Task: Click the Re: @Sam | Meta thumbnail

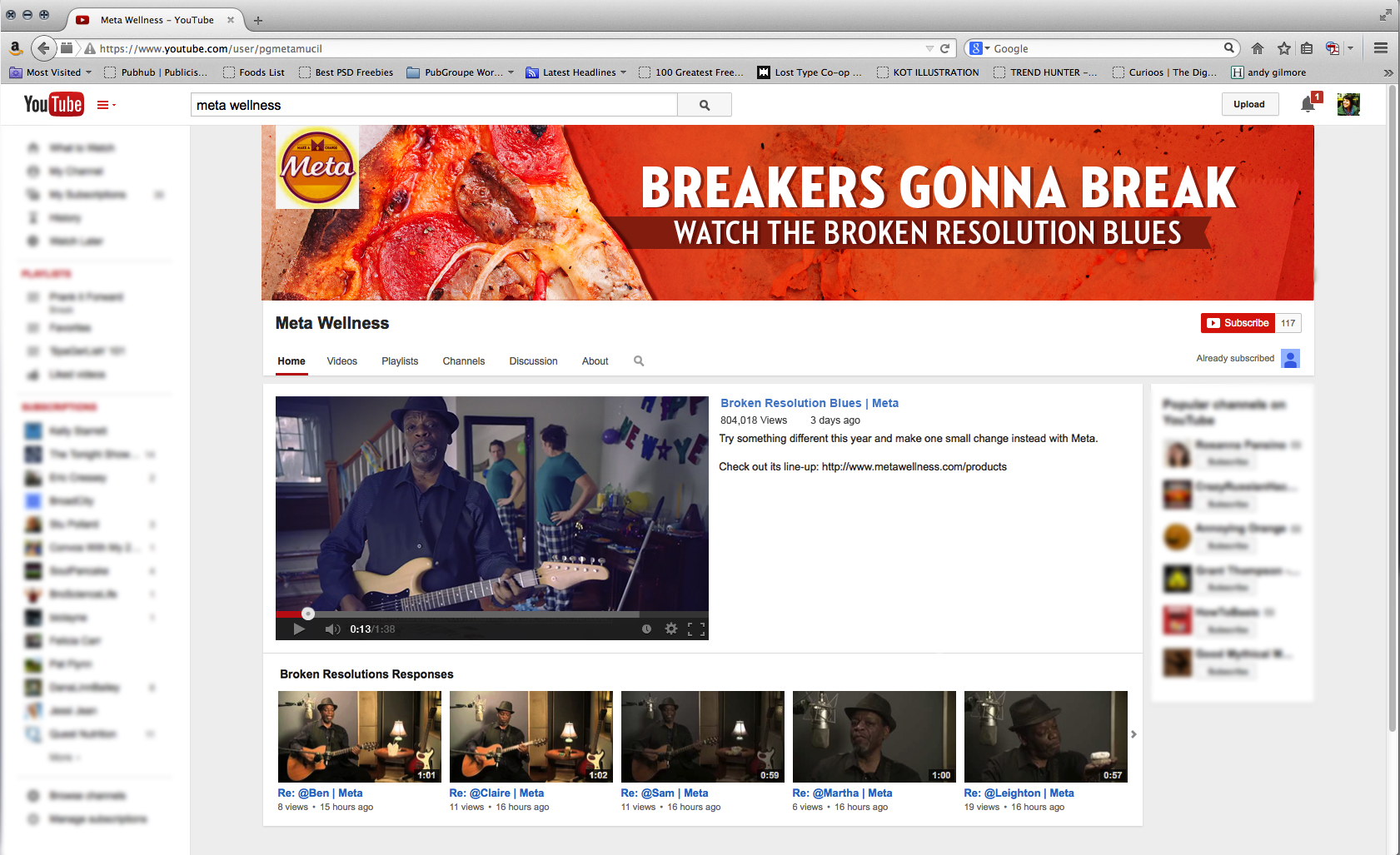Action: [x=703, y=736]
